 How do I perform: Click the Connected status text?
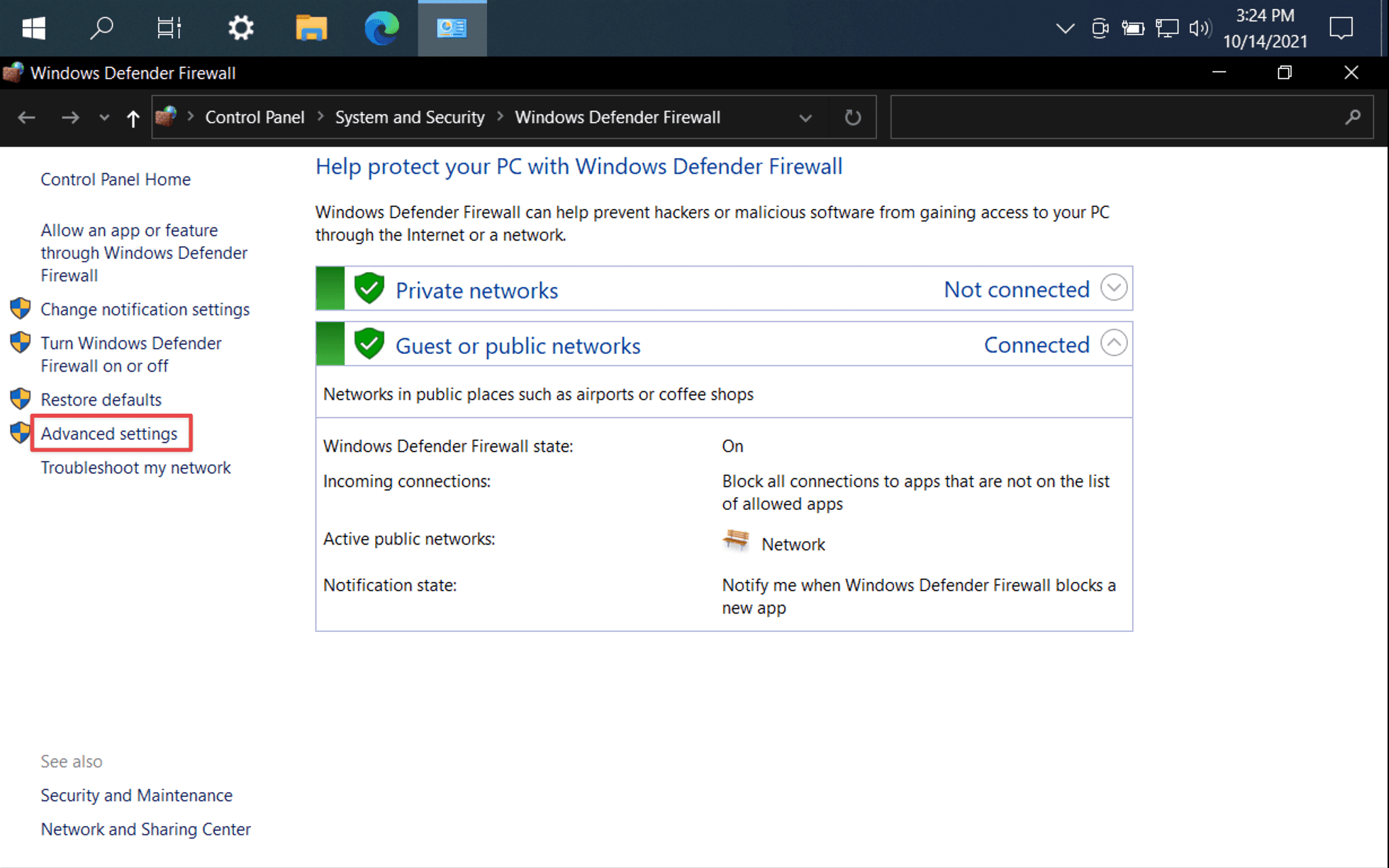coord(1037,345)
